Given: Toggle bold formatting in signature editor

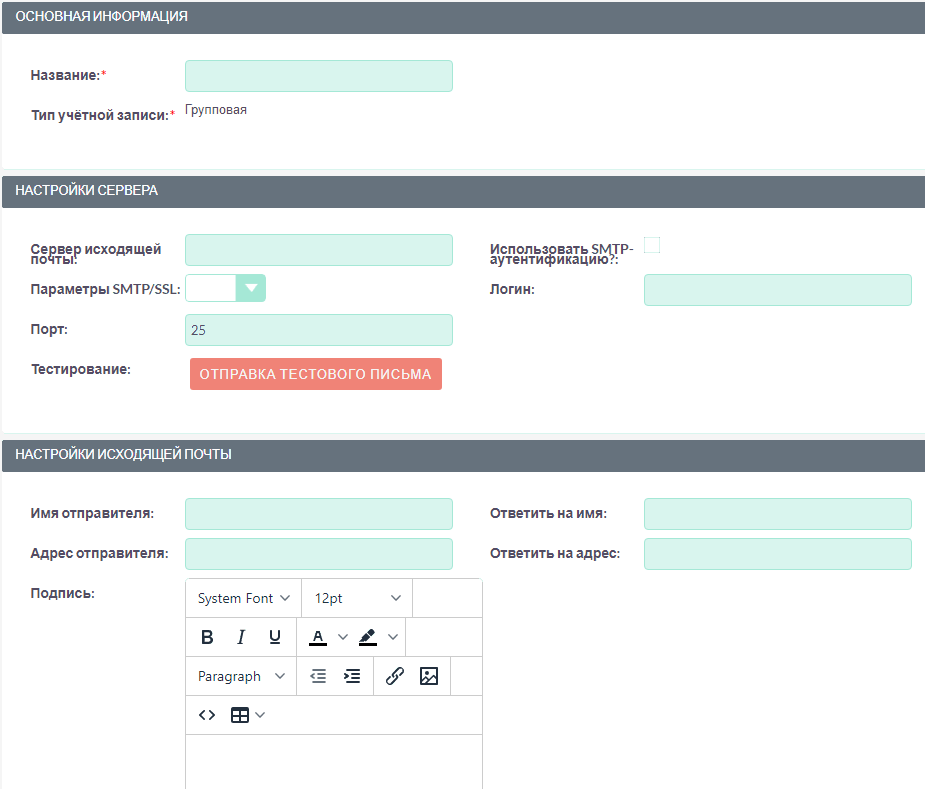Looking at the screenshot, I should (207, 637).
